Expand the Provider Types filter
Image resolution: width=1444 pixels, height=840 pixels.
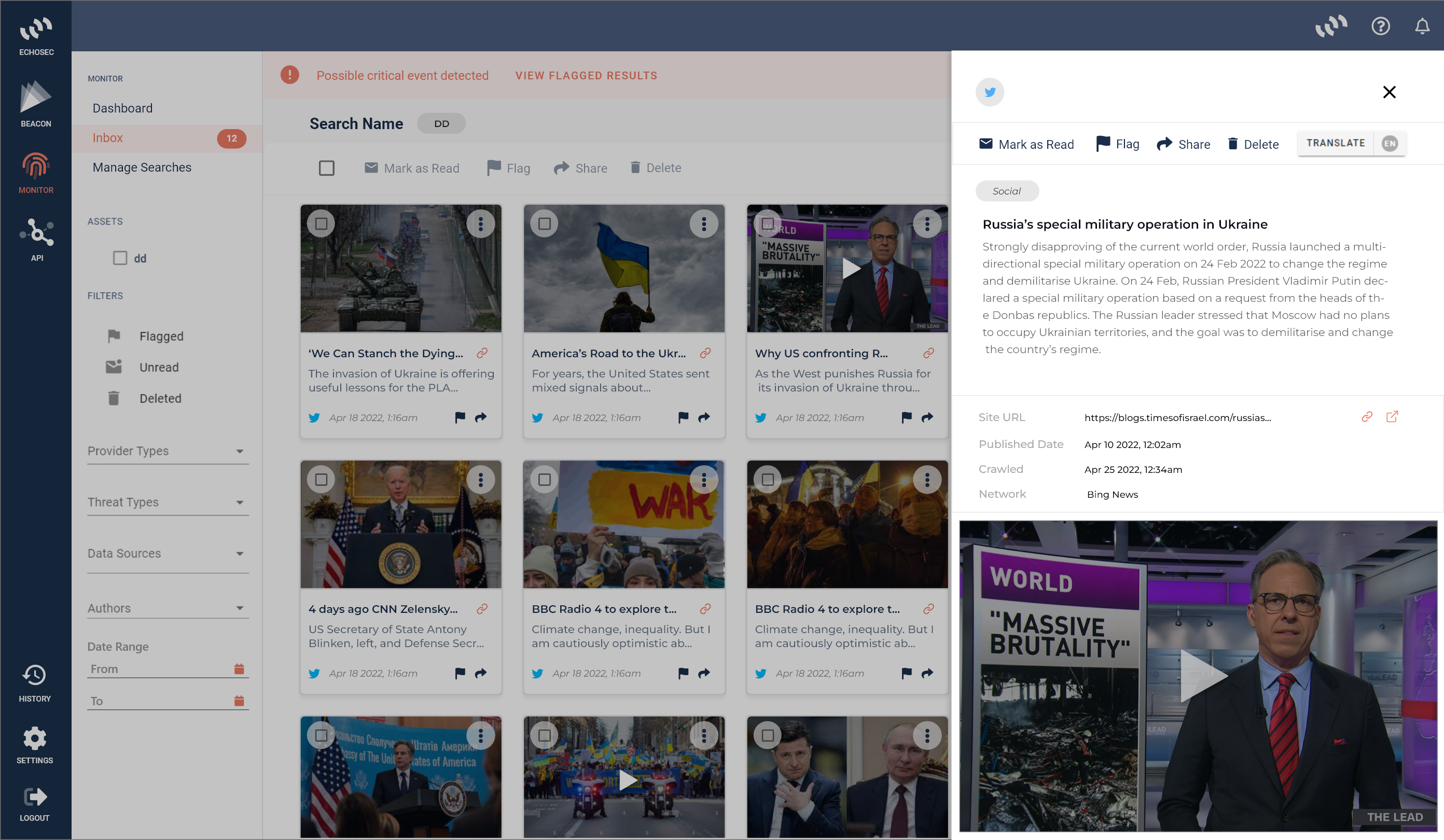(241, 451)
